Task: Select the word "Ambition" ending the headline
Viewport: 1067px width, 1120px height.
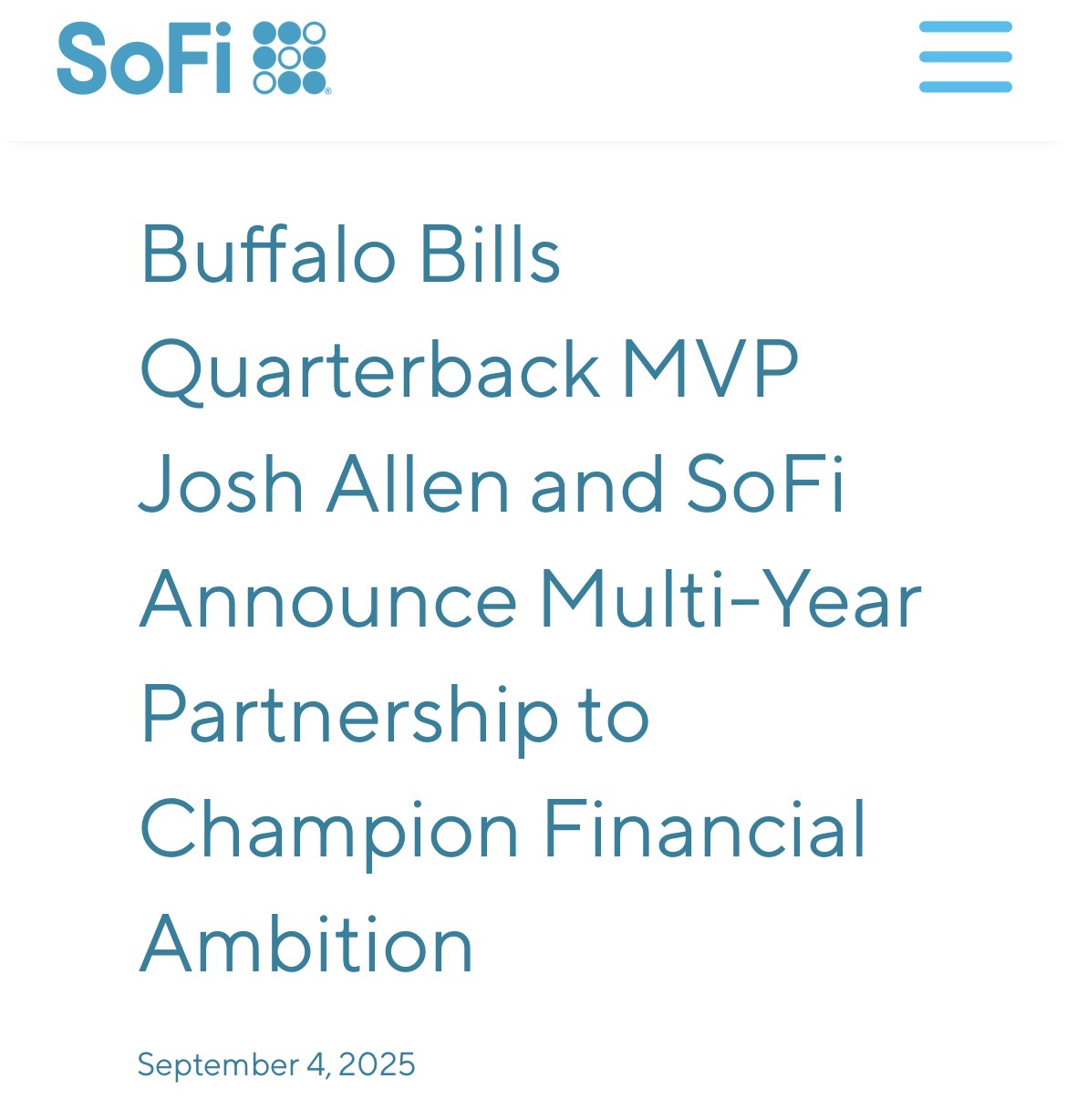Action: [307, 944]
